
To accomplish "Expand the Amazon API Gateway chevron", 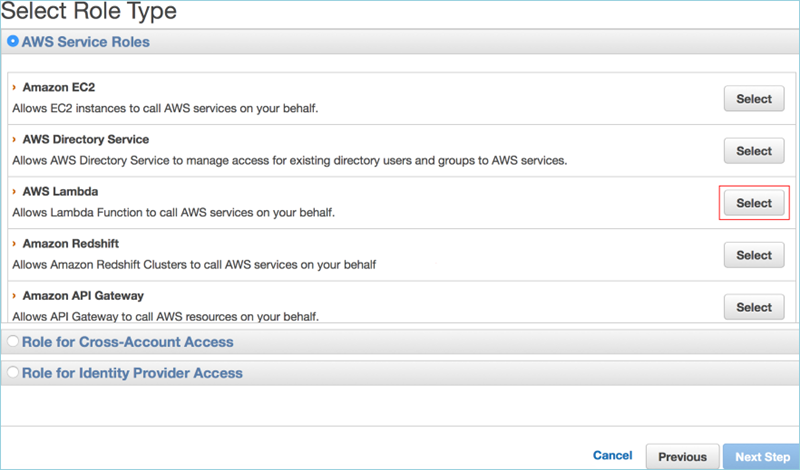I will pyautogui.click(x=14, y=295).
